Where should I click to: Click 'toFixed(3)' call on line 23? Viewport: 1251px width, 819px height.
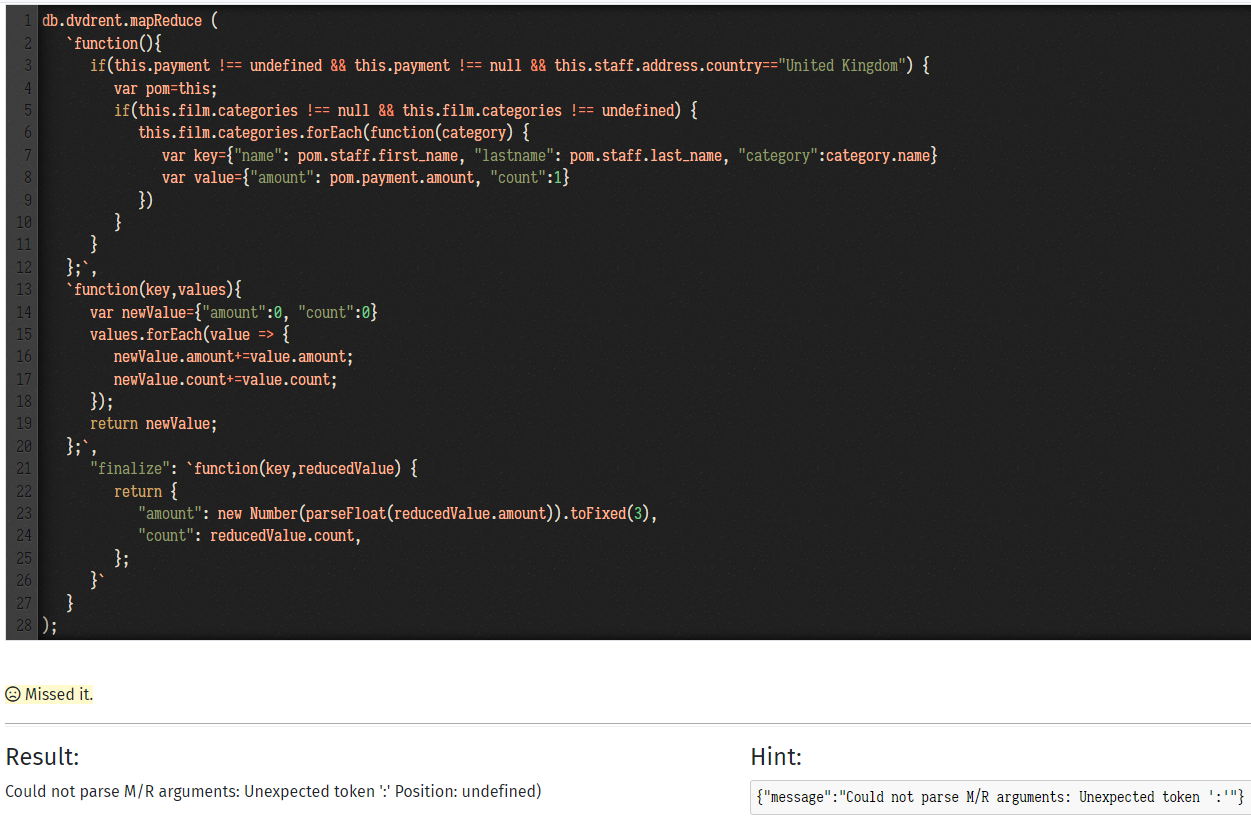tap(611, 513)
